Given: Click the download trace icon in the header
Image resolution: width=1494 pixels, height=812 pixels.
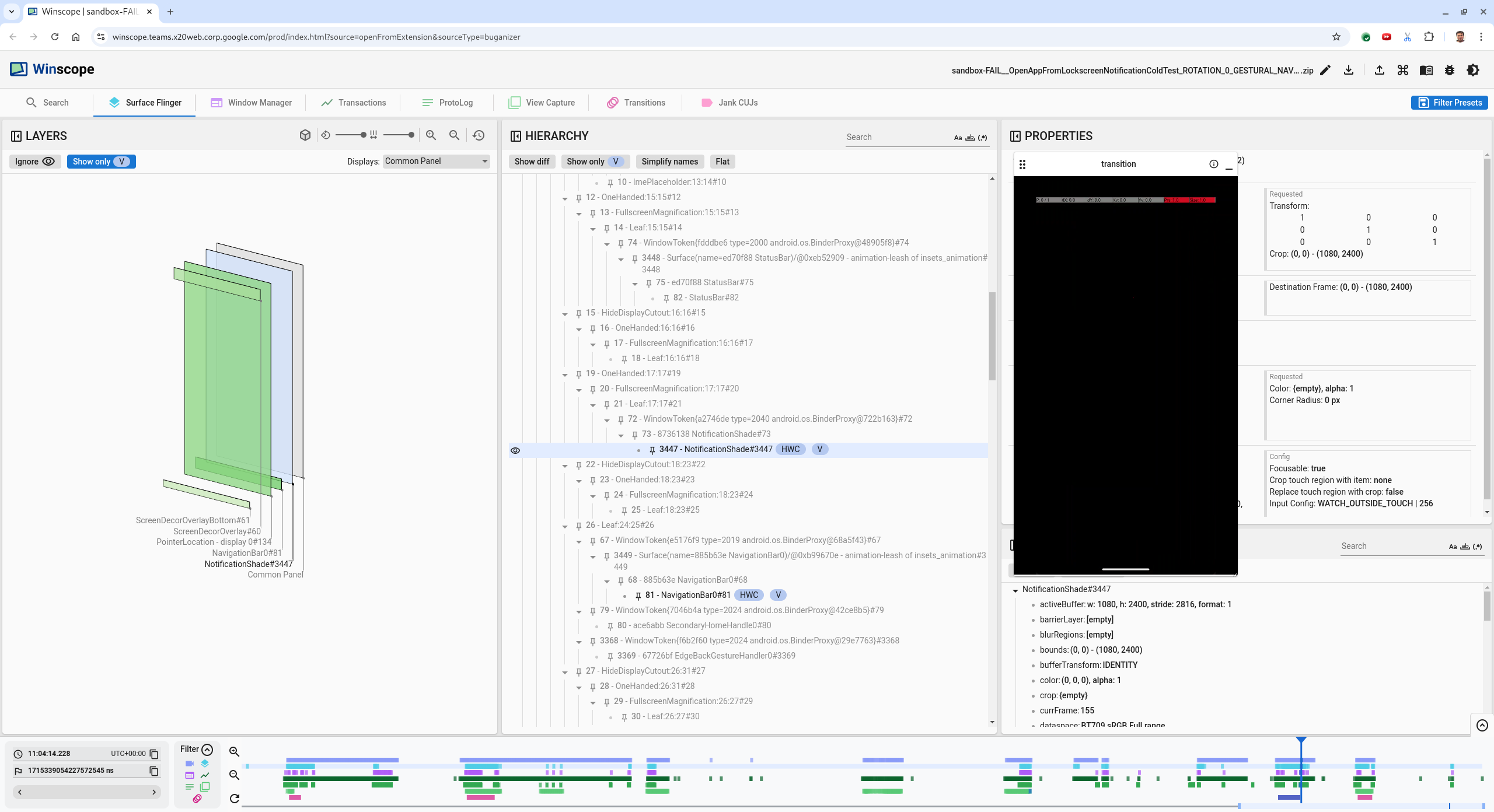Looking at the screenshot, I should [x=1349, y=70].
